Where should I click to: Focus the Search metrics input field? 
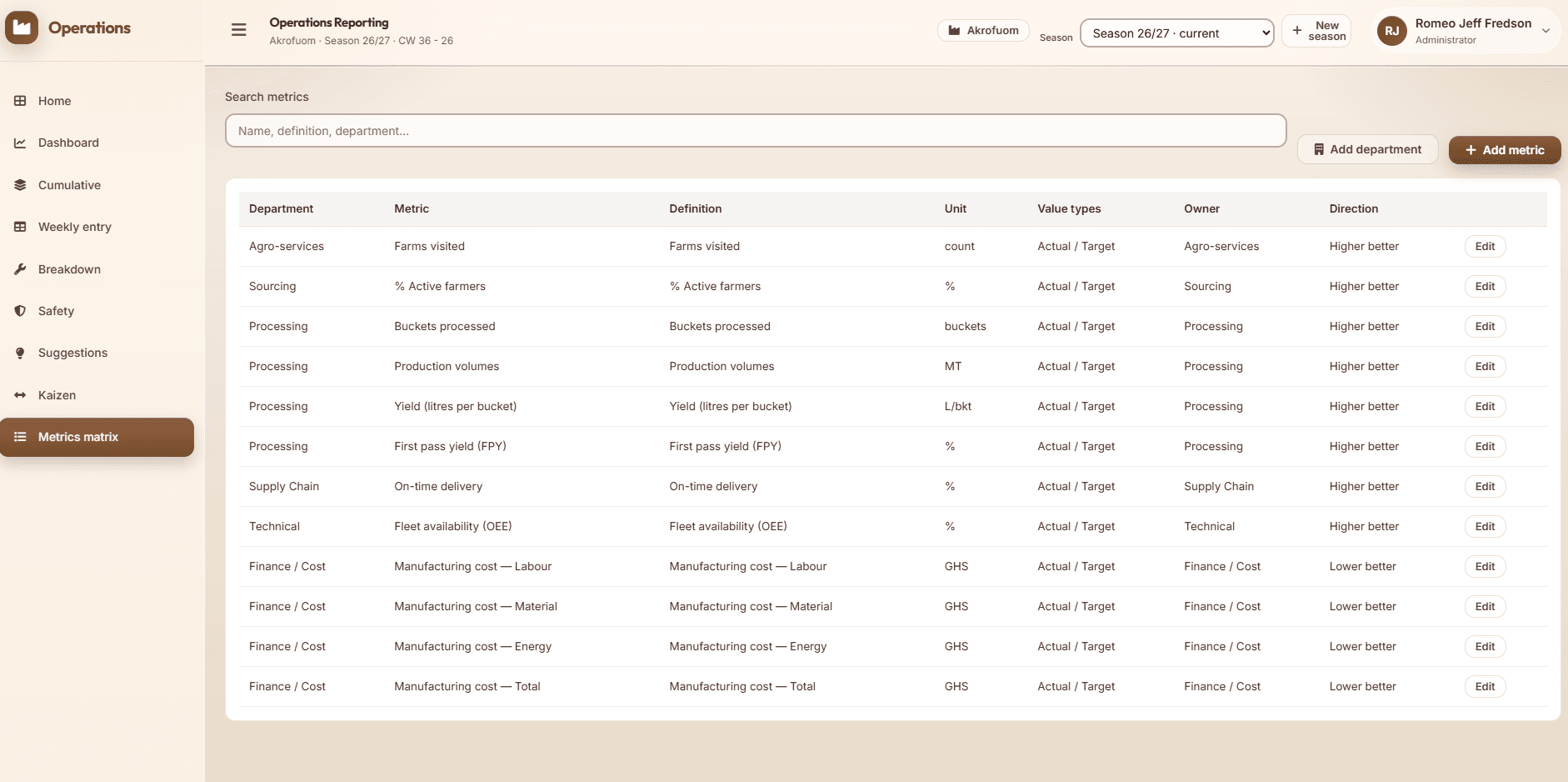point(756,131)
